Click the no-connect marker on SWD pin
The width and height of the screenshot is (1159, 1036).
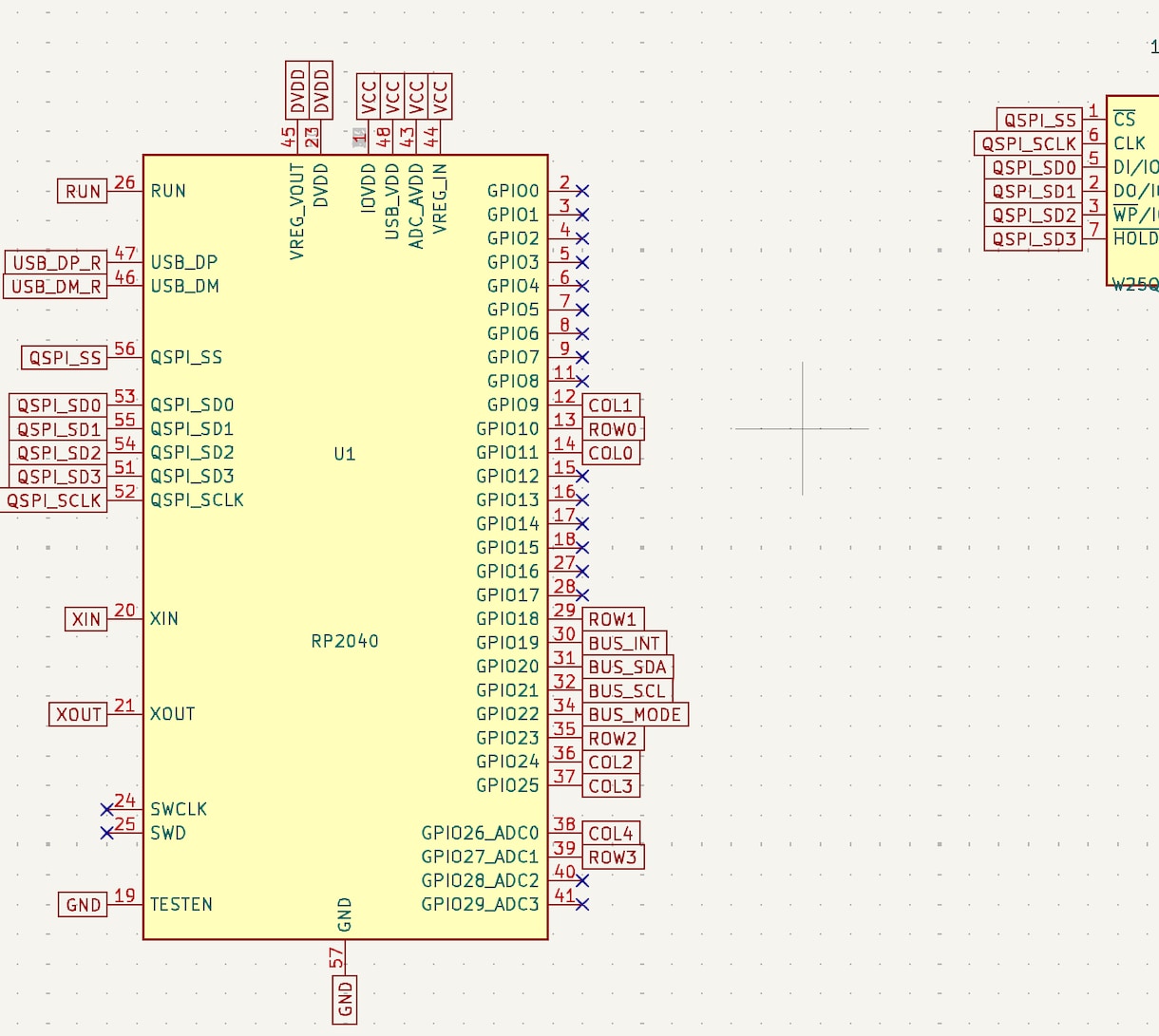107,834
